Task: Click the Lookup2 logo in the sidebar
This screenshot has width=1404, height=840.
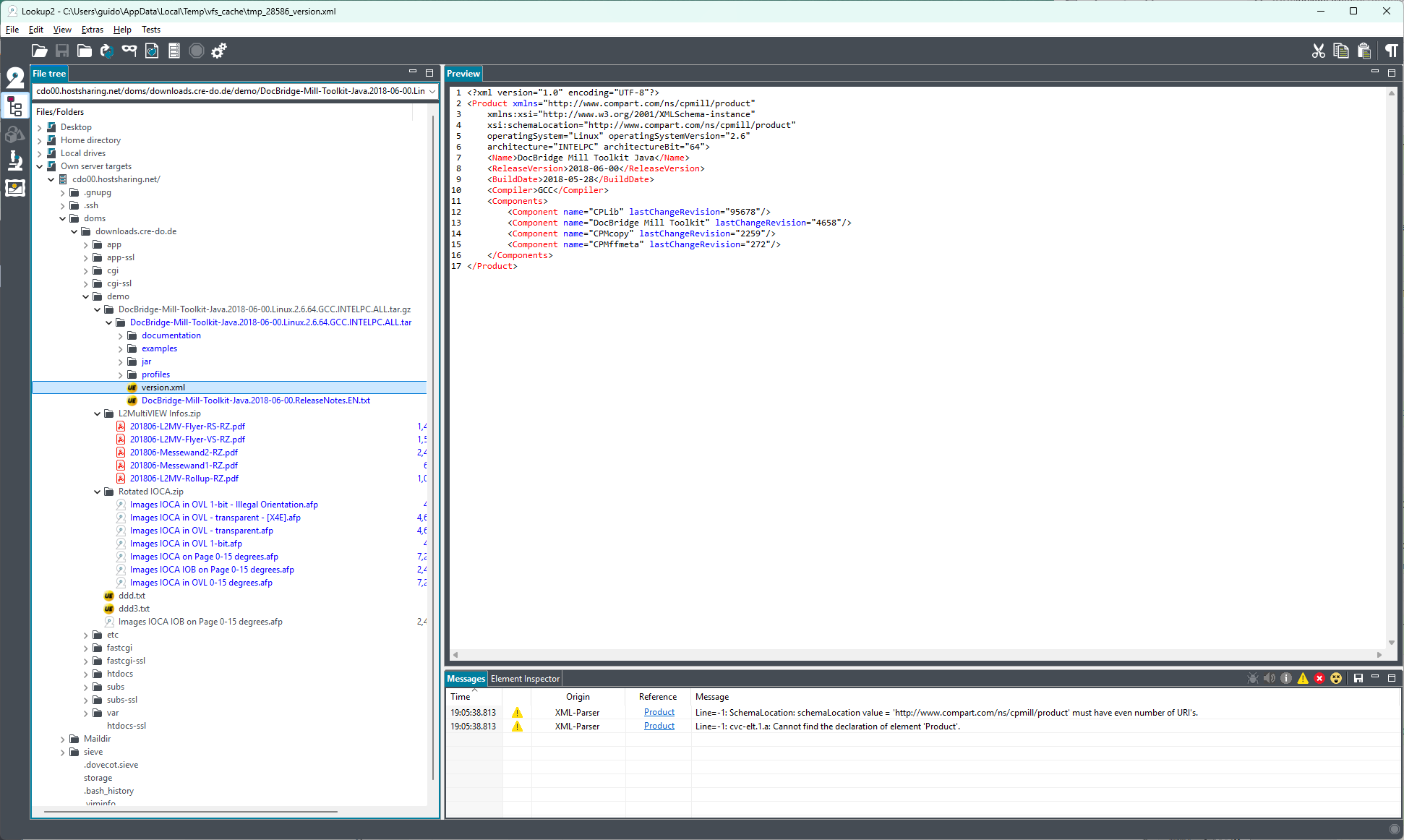Action: coord(14,77)
